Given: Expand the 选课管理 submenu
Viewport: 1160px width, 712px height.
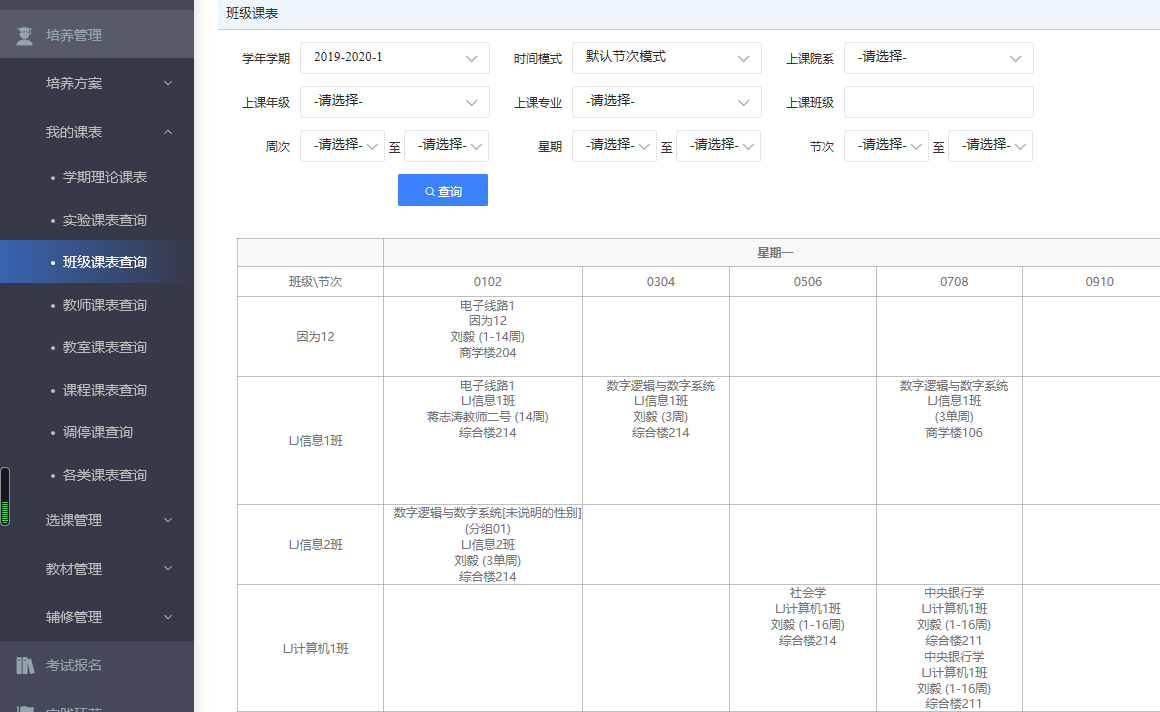Looking at the screenshot, I should tap(167, 520).
